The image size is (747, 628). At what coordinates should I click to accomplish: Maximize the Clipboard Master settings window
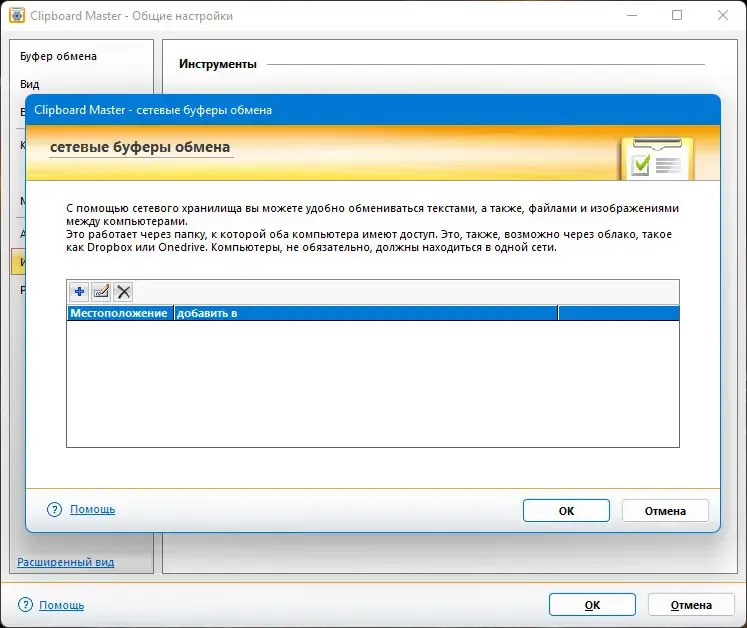click(677, 15)
